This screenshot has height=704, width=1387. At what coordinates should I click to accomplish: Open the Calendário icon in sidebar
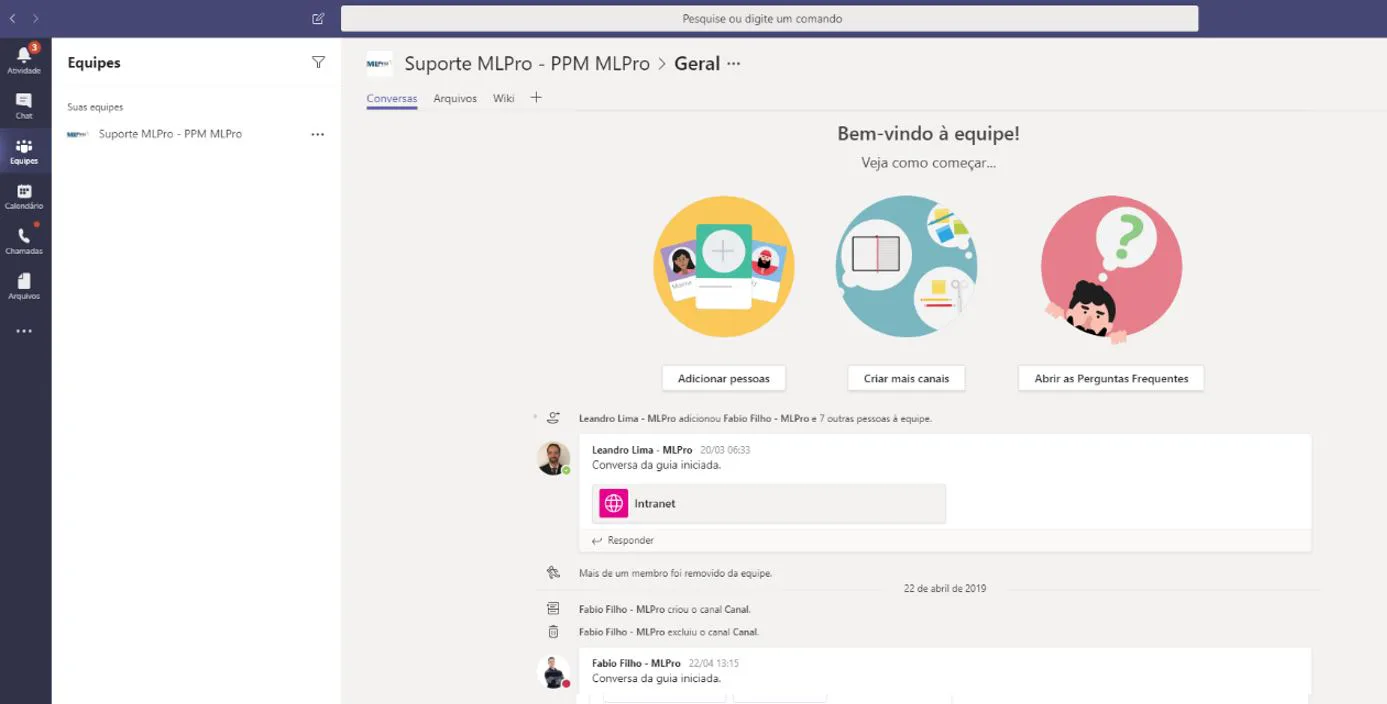[x=24, y=196]
